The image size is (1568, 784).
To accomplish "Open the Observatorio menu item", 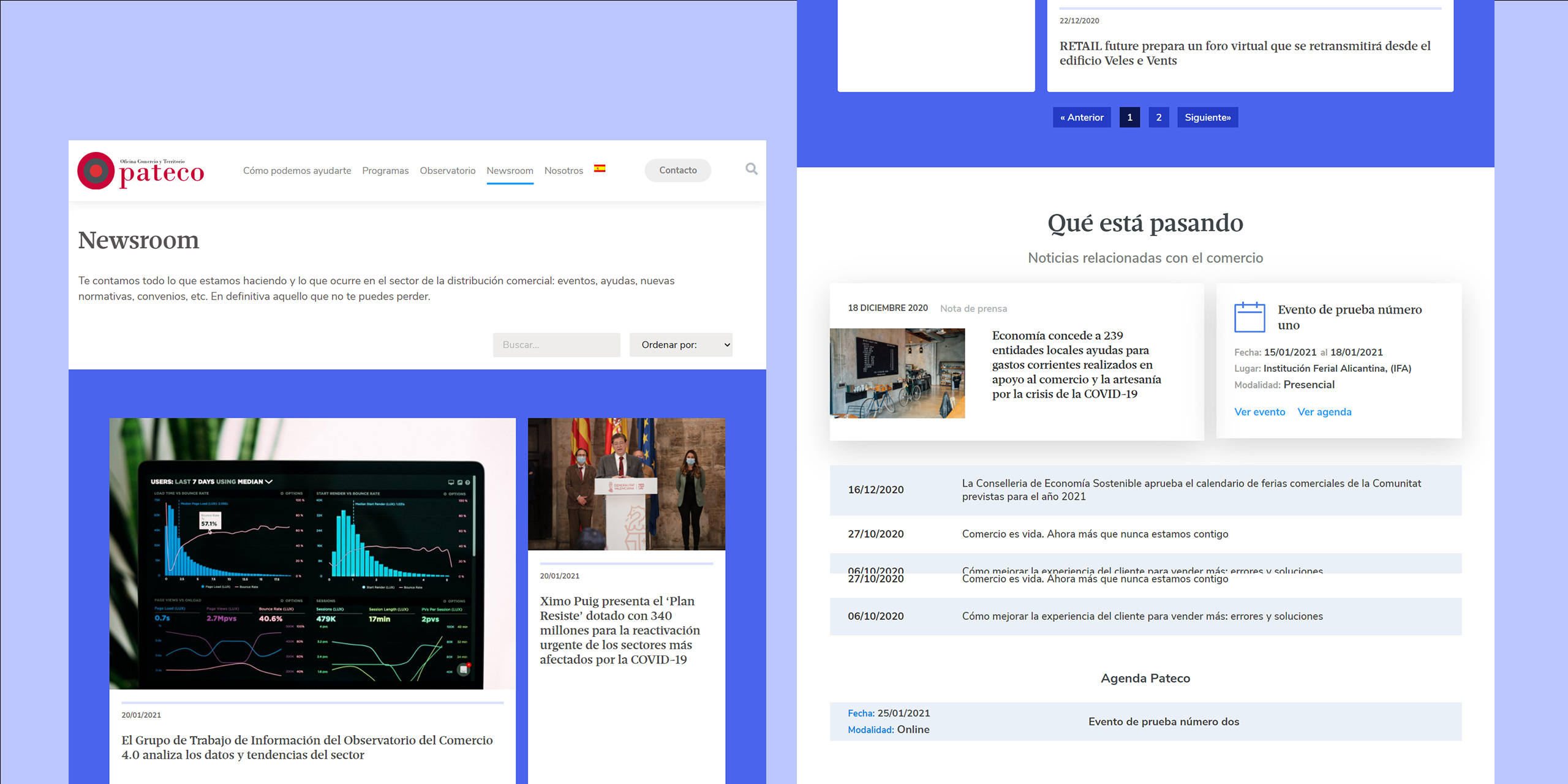I will point(447,170).
